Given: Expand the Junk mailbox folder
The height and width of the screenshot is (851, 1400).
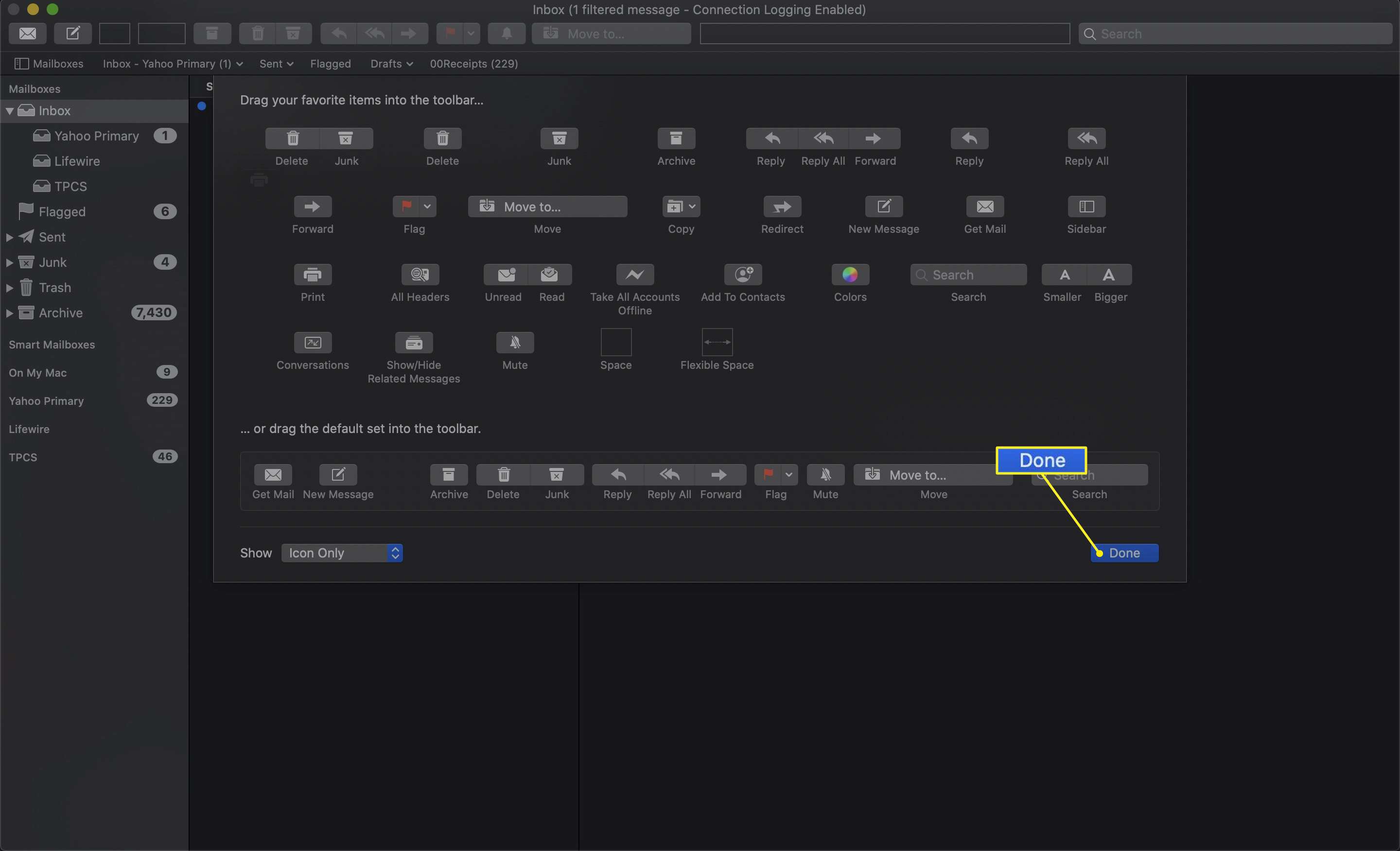Looking at the screenshot, I should tap(10, 262).
